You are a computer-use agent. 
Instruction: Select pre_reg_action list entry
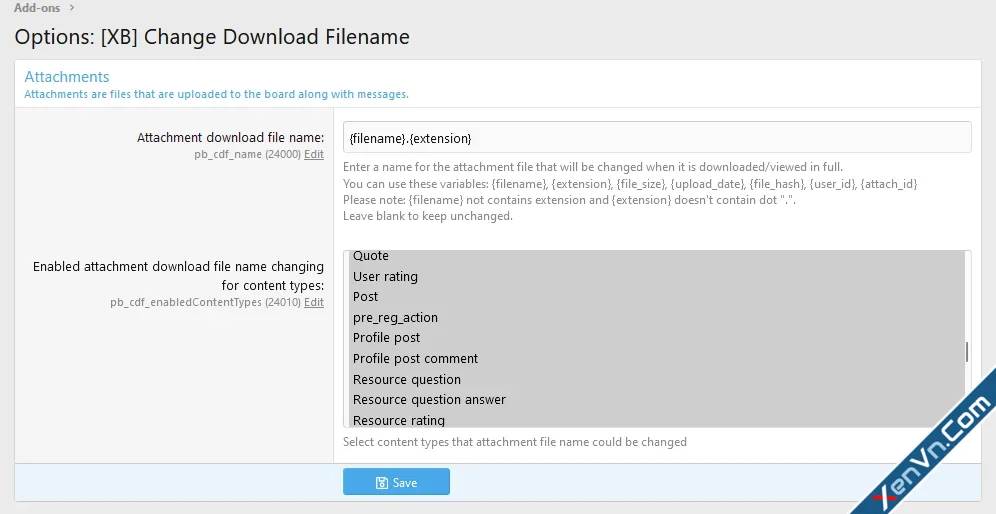[655, 318]
